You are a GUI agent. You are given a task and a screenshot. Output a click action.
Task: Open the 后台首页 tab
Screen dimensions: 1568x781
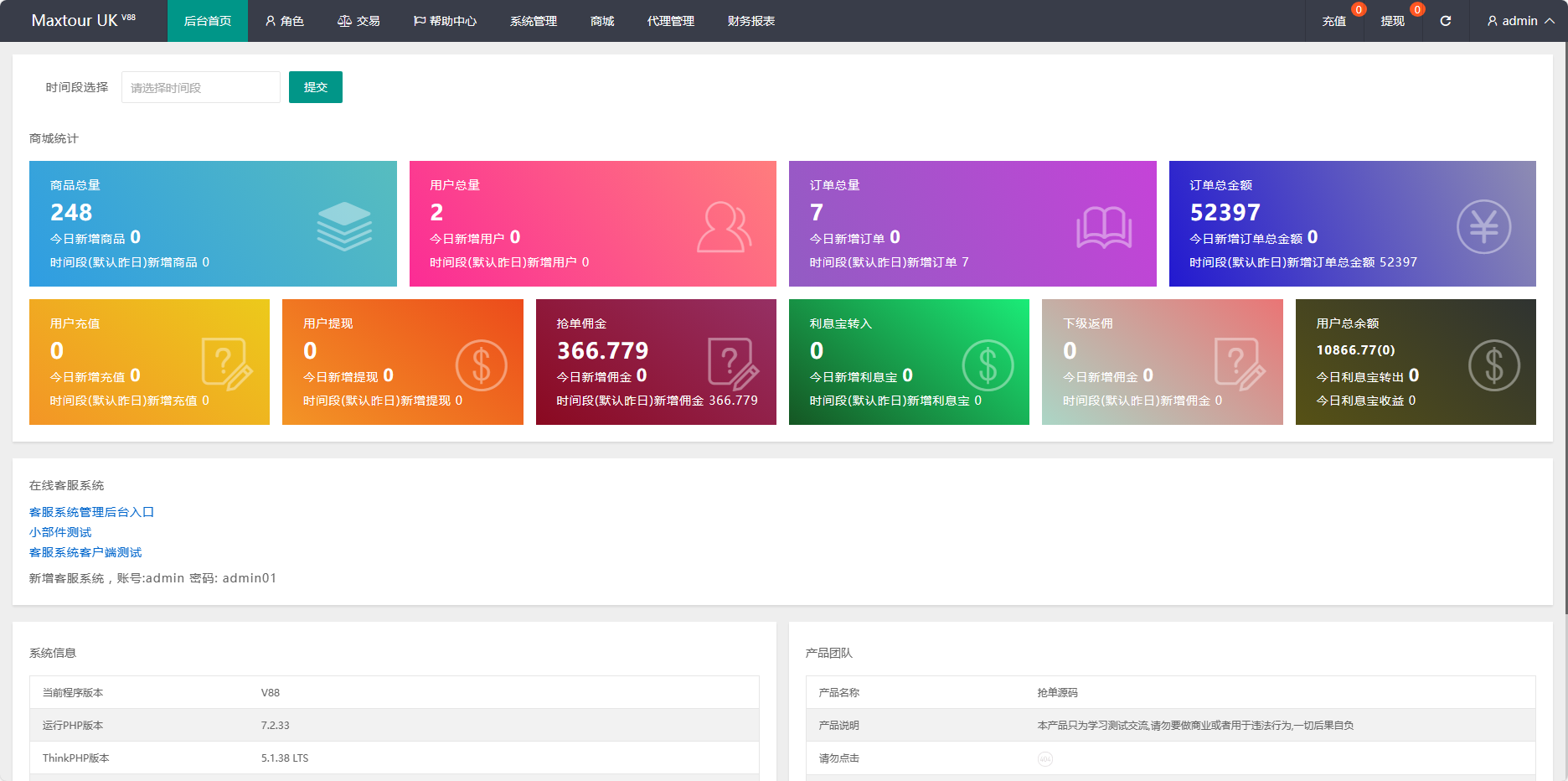[208, 21]
